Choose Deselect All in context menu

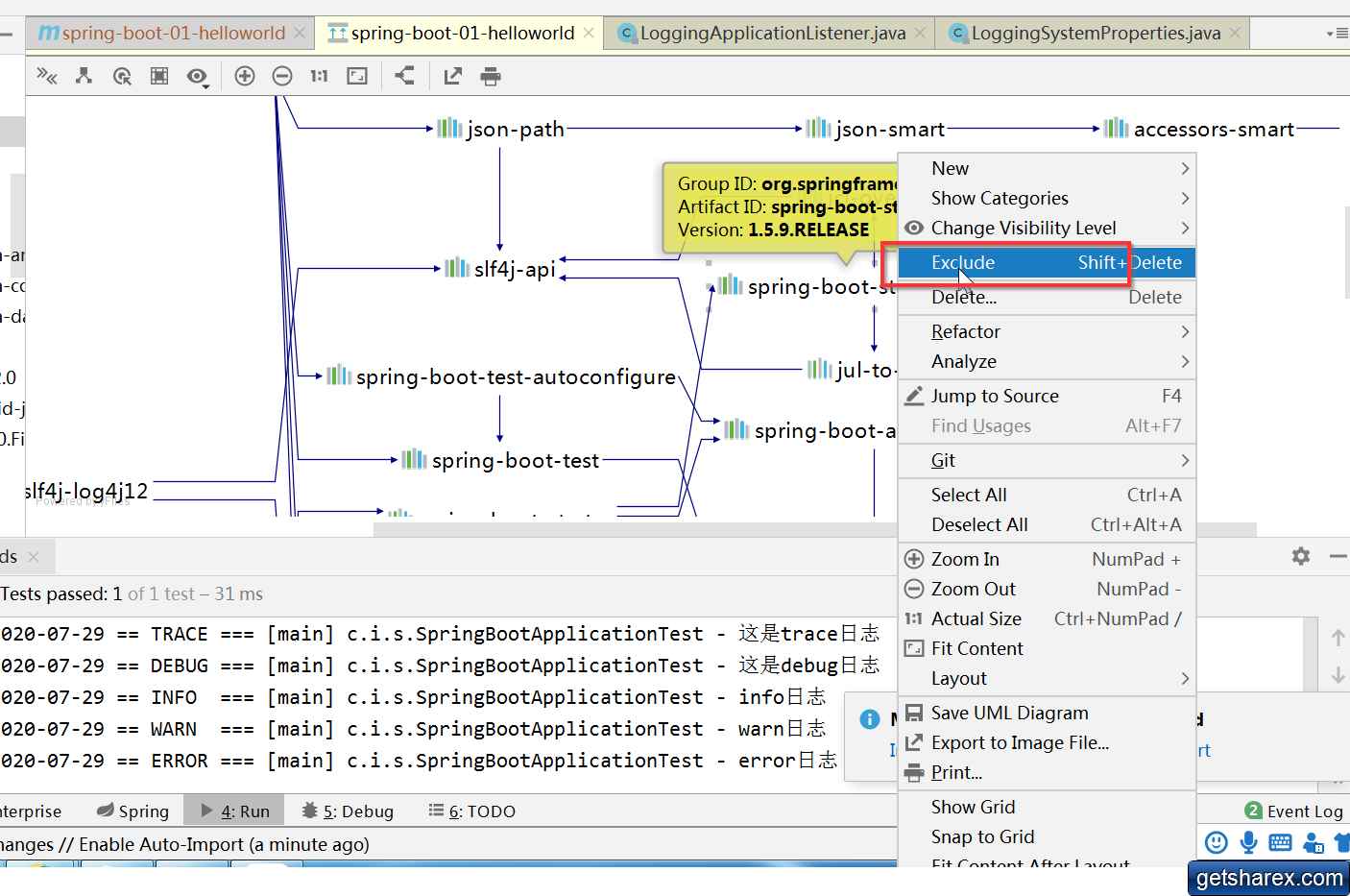coord(1048,524)
